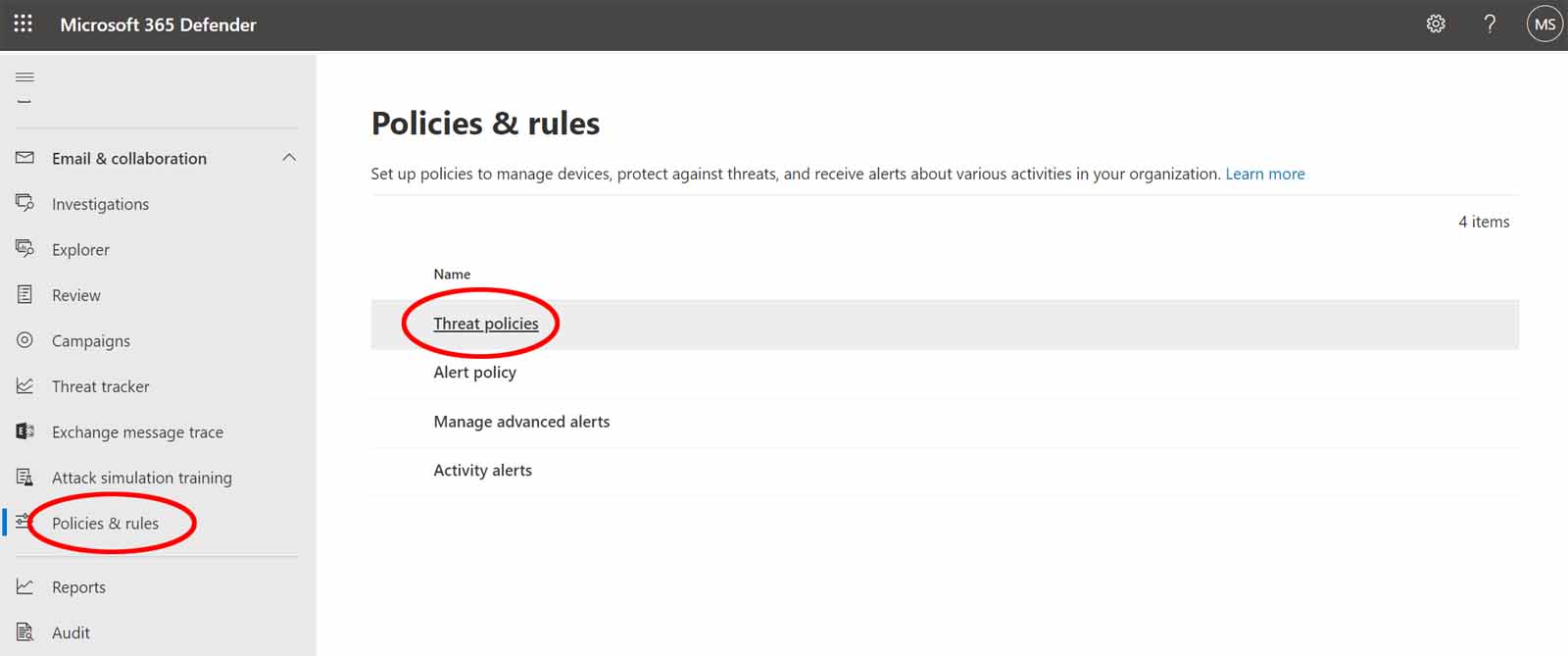1568x656 pixels.
Task: Select the Campaigns icon
Action: coord(24,340)
